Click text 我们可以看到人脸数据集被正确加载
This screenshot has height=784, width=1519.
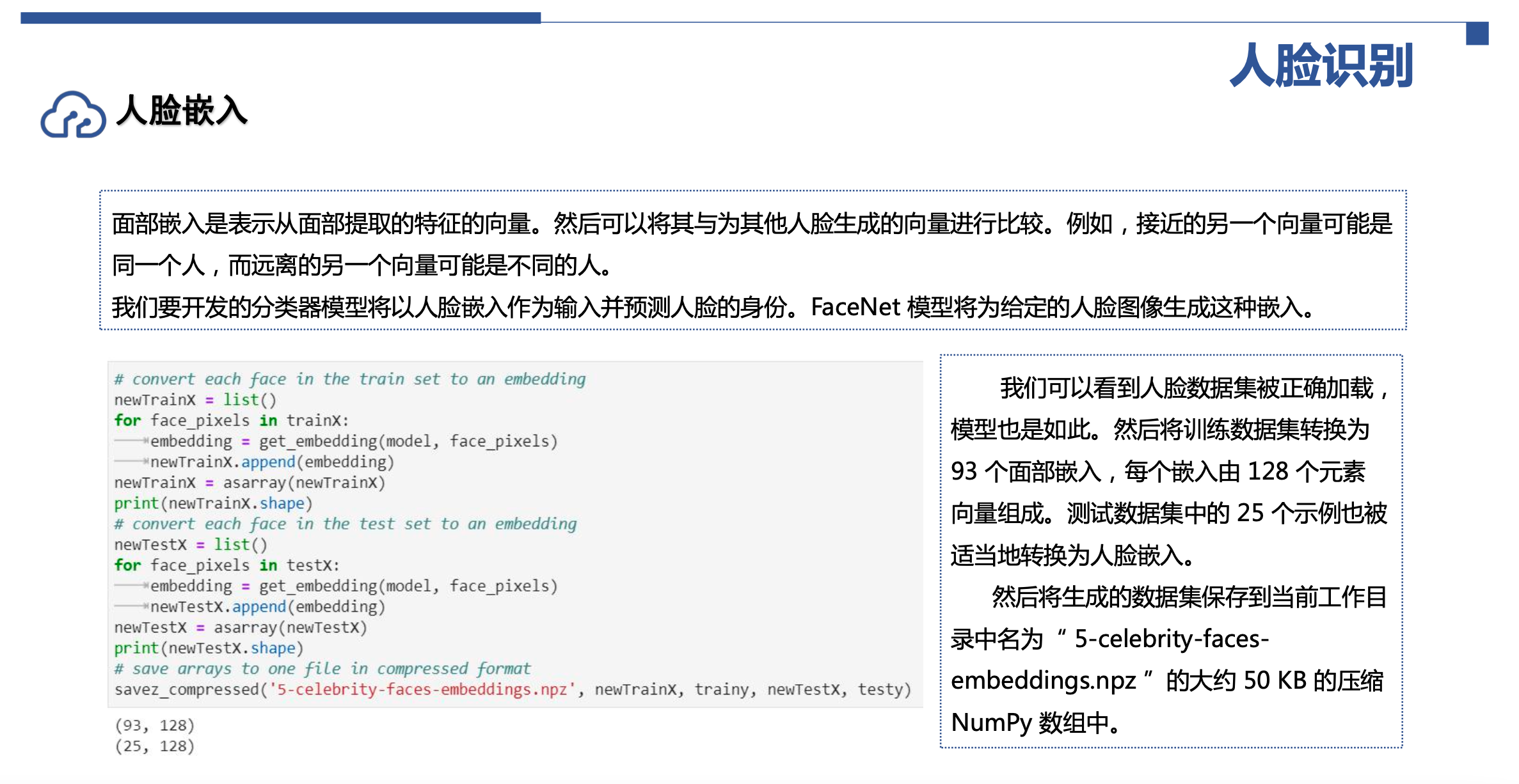click(x=1194, y=388)
